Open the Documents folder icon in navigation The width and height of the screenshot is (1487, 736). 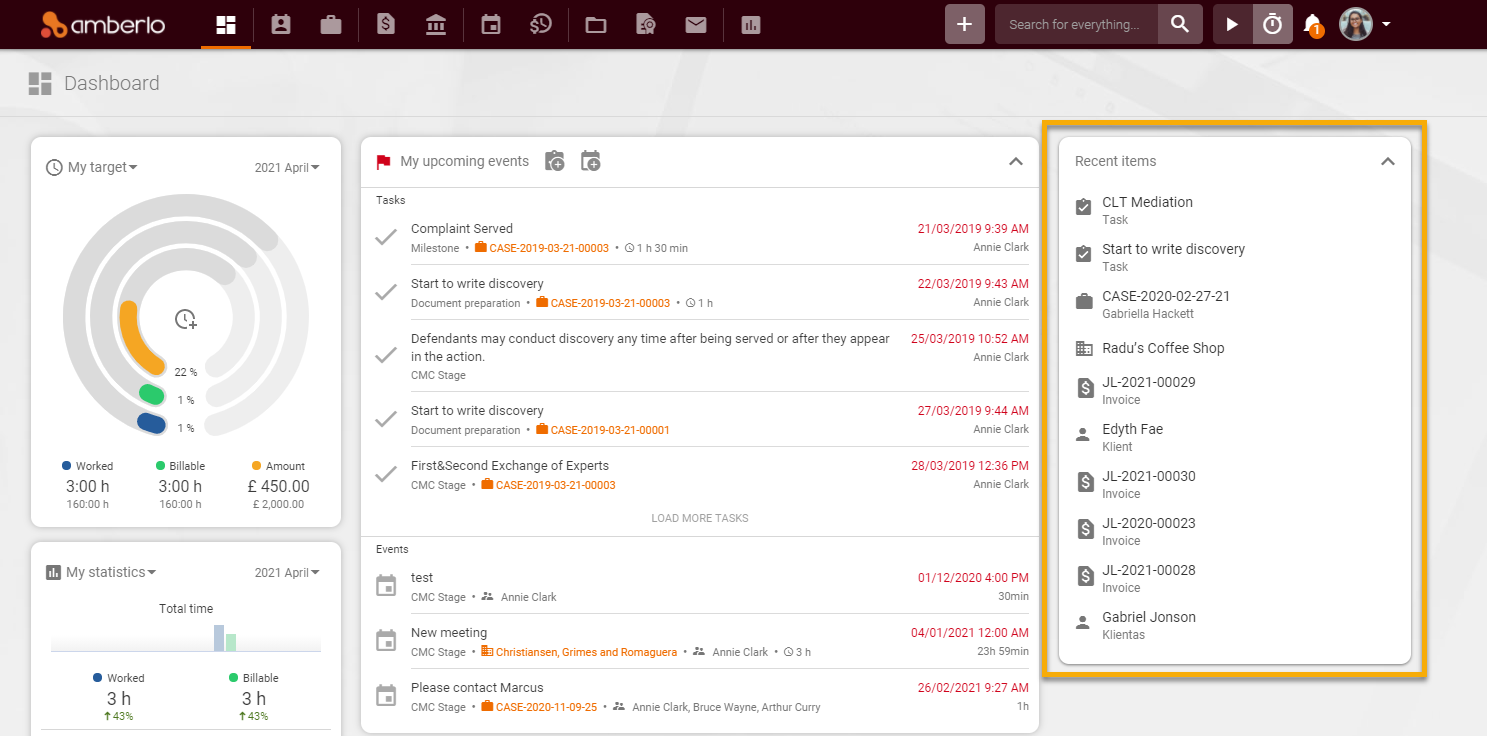click(596, 25)
